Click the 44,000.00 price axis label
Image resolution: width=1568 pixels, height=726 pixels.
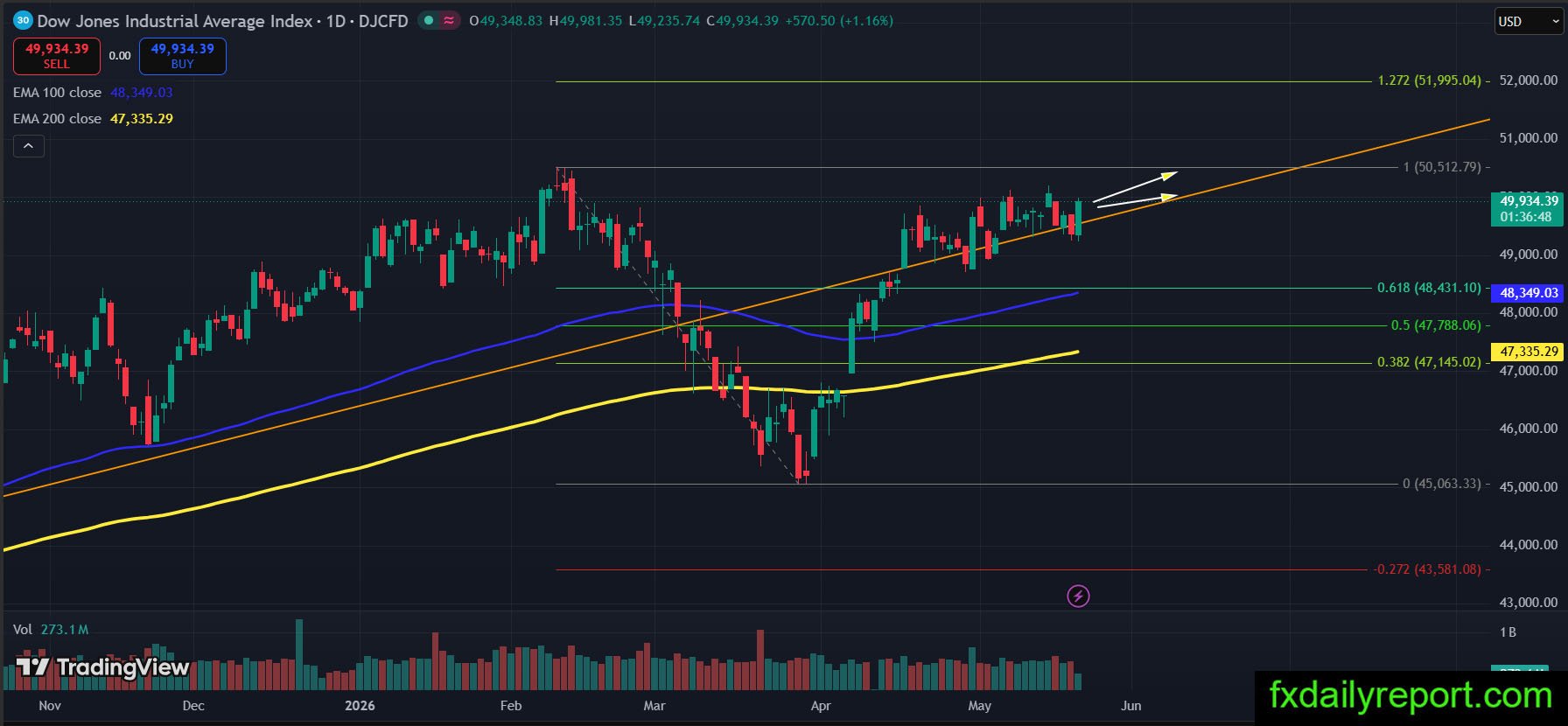tap(1529, 545)
